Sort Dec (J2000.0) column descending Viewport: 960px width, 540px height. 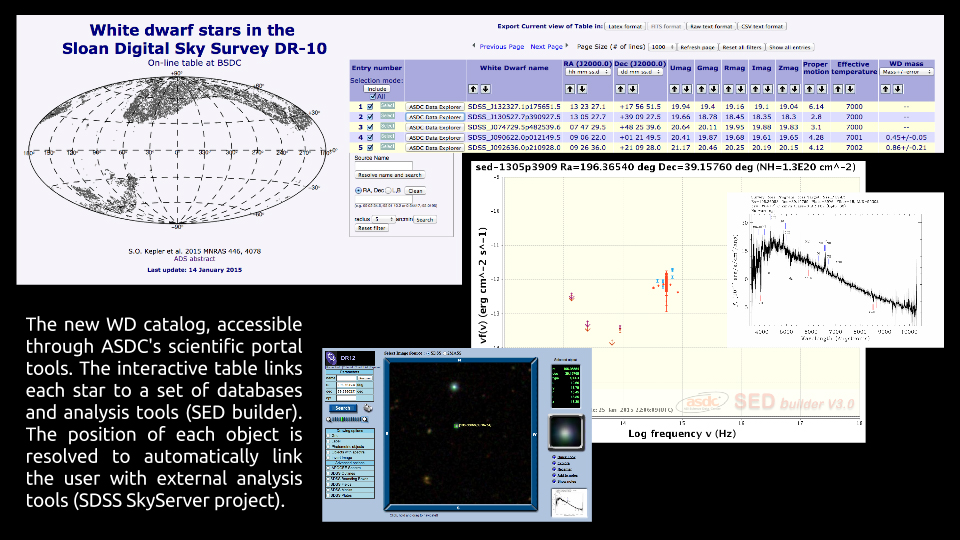click(x=633, y=89)
